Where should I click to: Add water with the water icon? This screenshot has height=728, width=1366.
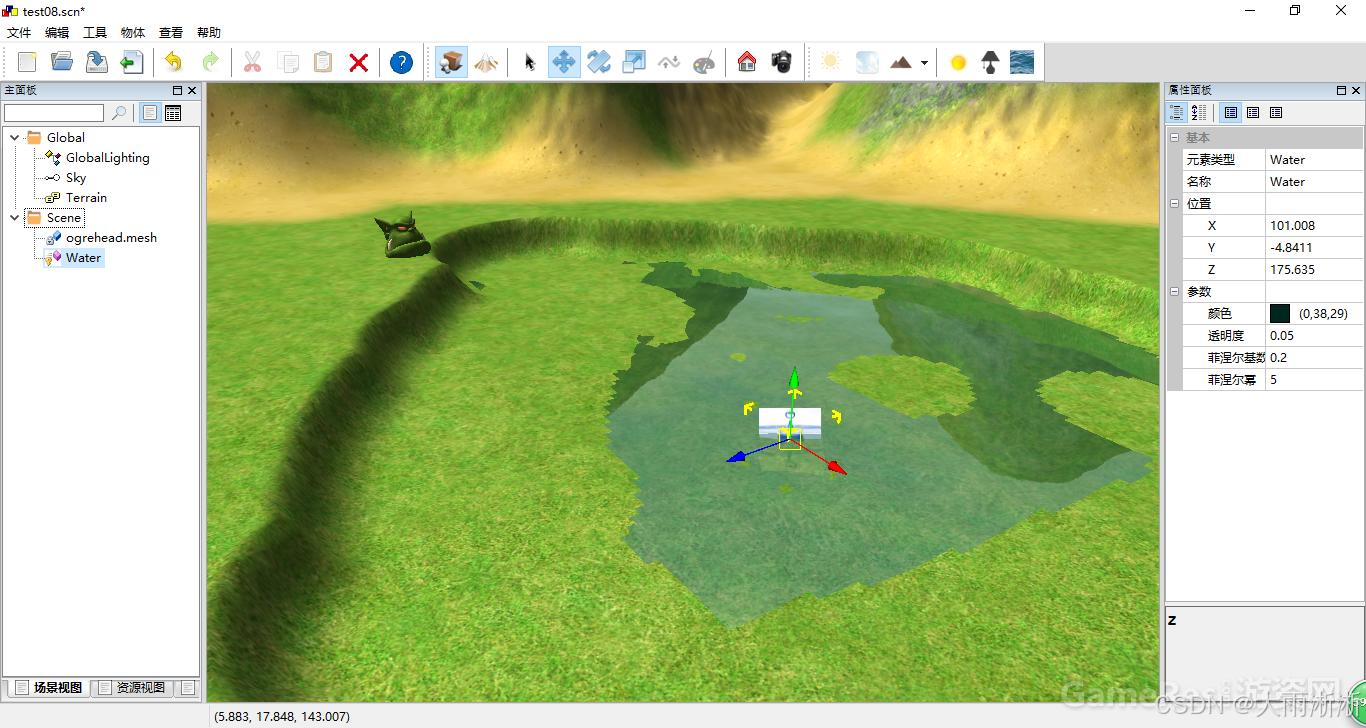click(x=1022, y=62)
